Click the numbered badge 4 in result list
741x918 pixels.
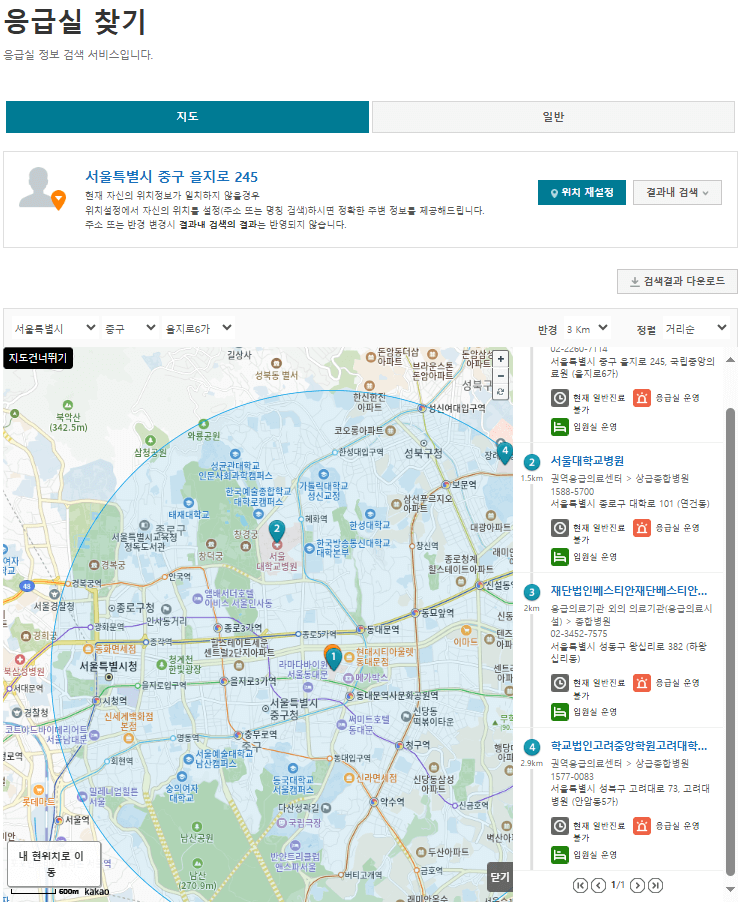[531, 747]
